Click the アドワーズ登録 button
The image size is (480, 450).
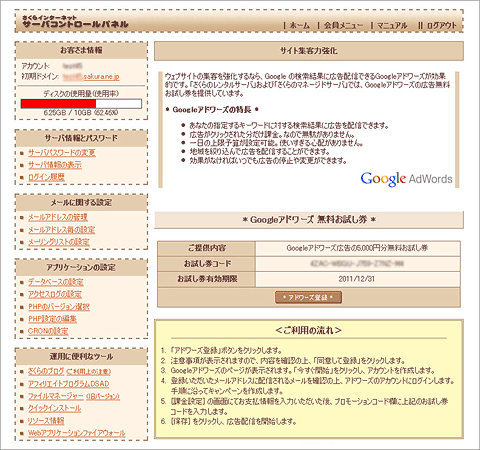click(308, 297)
